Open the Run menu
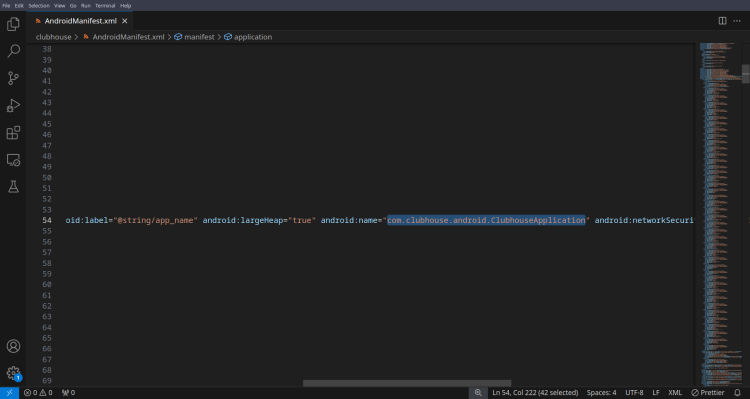 click(86, 6)
